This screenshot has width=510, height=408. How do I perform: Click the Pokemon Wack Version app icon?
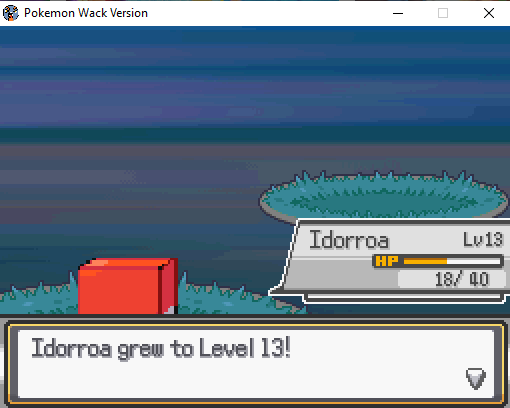tap(10, 13)
